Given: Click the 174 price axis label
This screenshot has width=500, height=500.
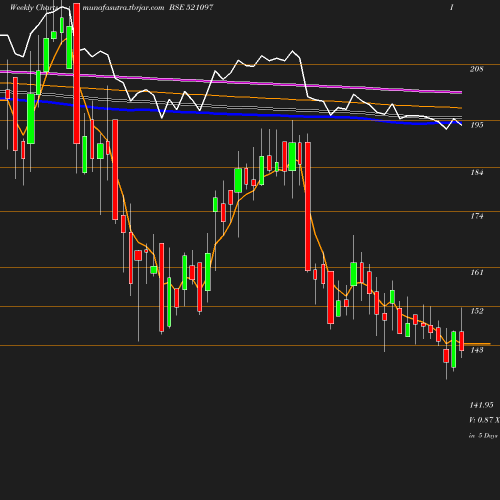Looking at the screenshot, I should tap(477, 216).
